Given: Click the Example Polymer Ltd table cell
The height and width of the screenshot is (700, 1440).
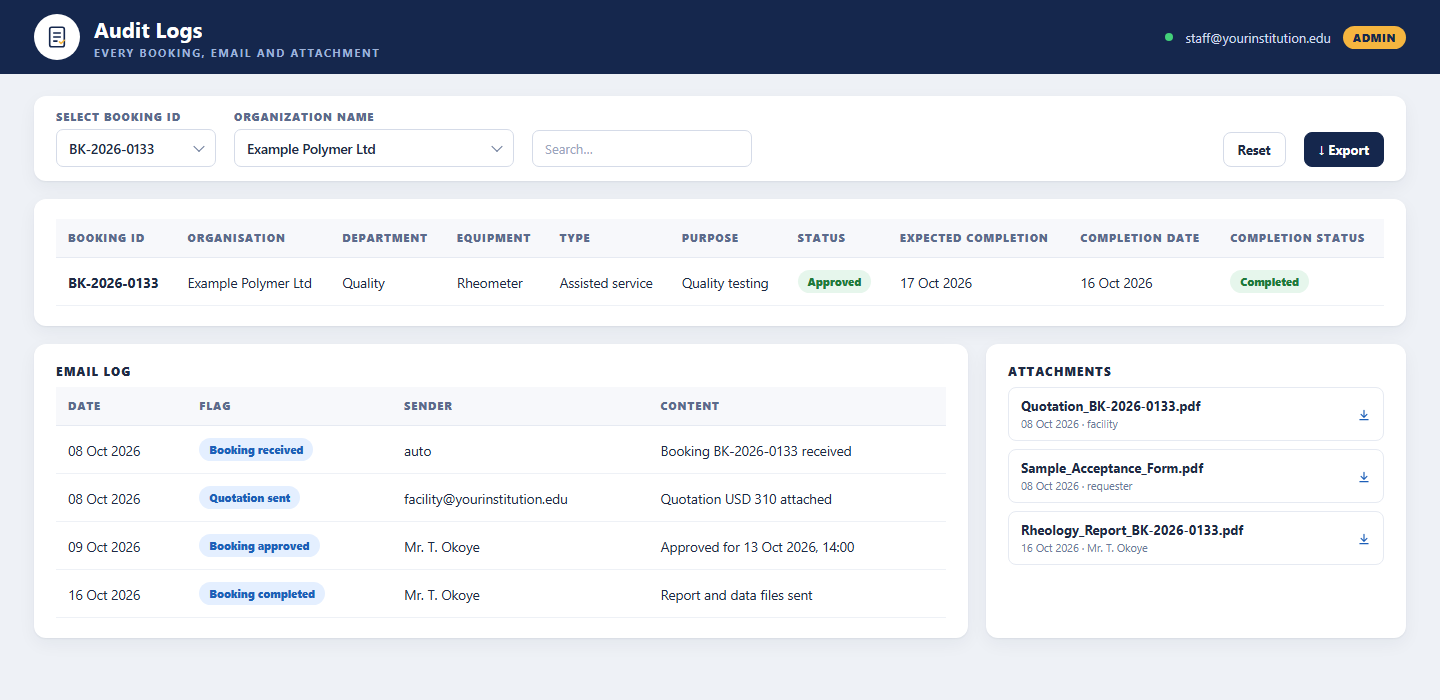Looking at the screenshot, I should point(250,283).
